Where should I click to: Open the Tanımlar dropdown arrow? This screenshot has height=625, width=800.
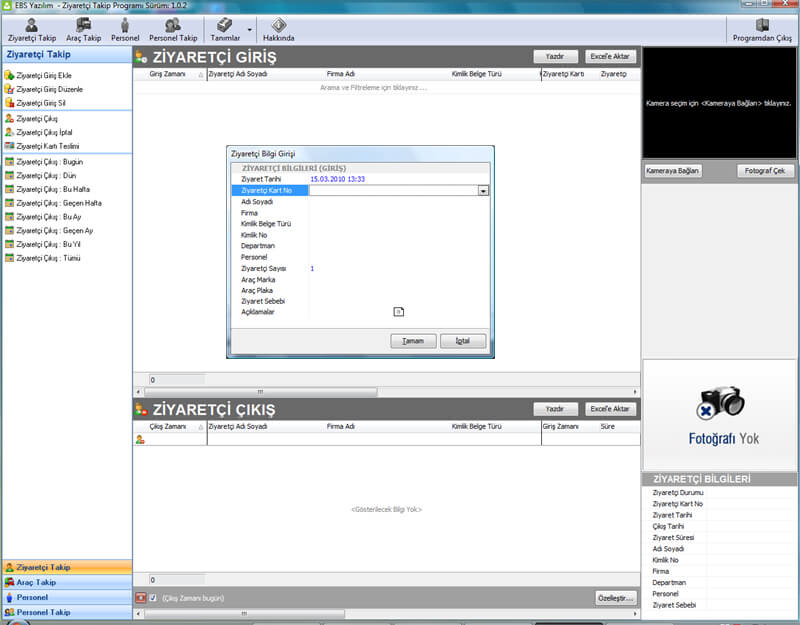coord(248,37)
